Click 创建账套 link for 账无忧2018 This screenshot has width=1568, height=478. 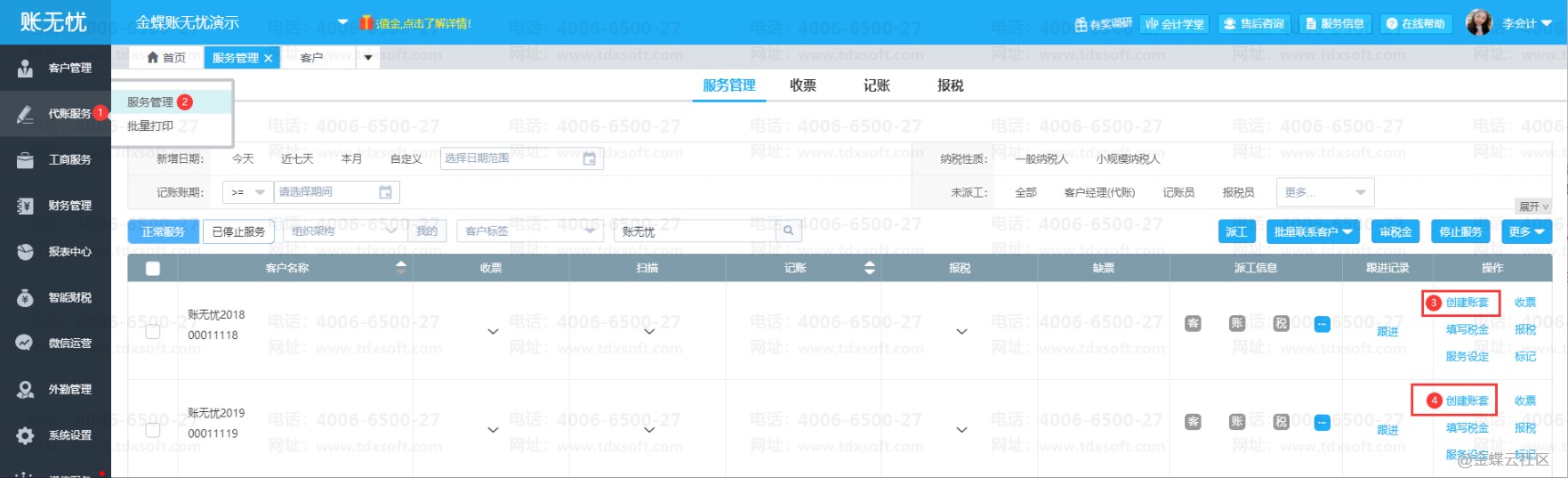tap(1467, 303)
